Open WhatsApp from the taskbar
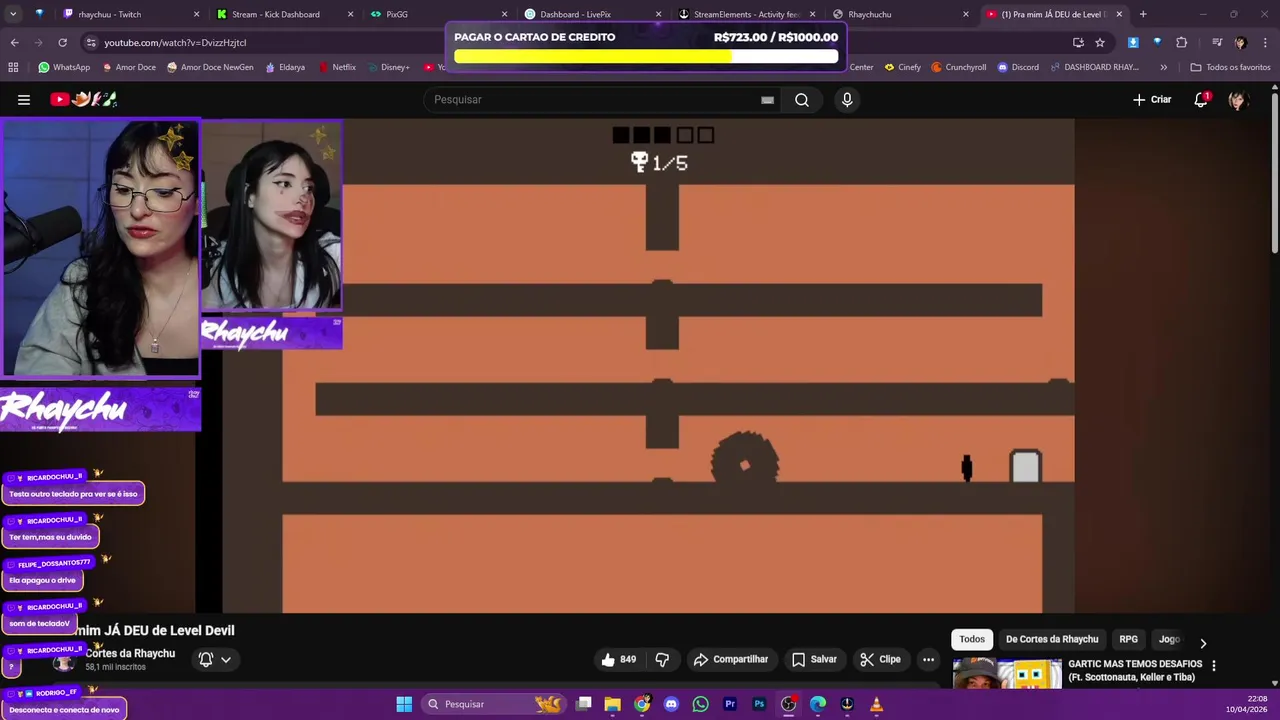Screen dimensions: 1280x720 (700, 704)
